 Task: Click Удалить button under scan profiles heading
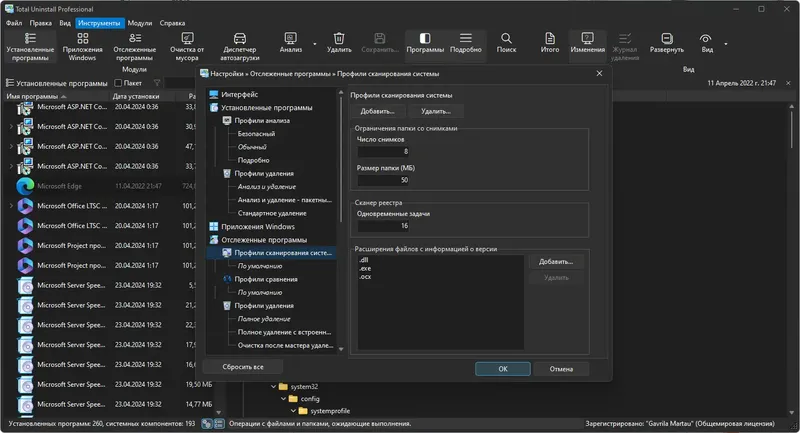(436, 111)
